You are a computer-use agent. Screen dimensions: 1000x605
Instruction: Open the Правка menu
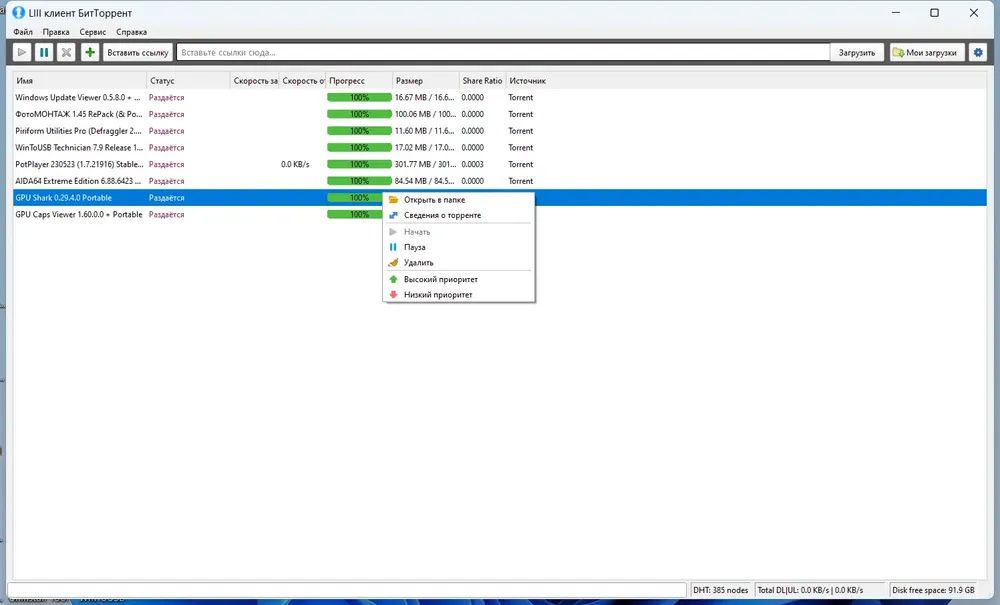tap(56, 32)
